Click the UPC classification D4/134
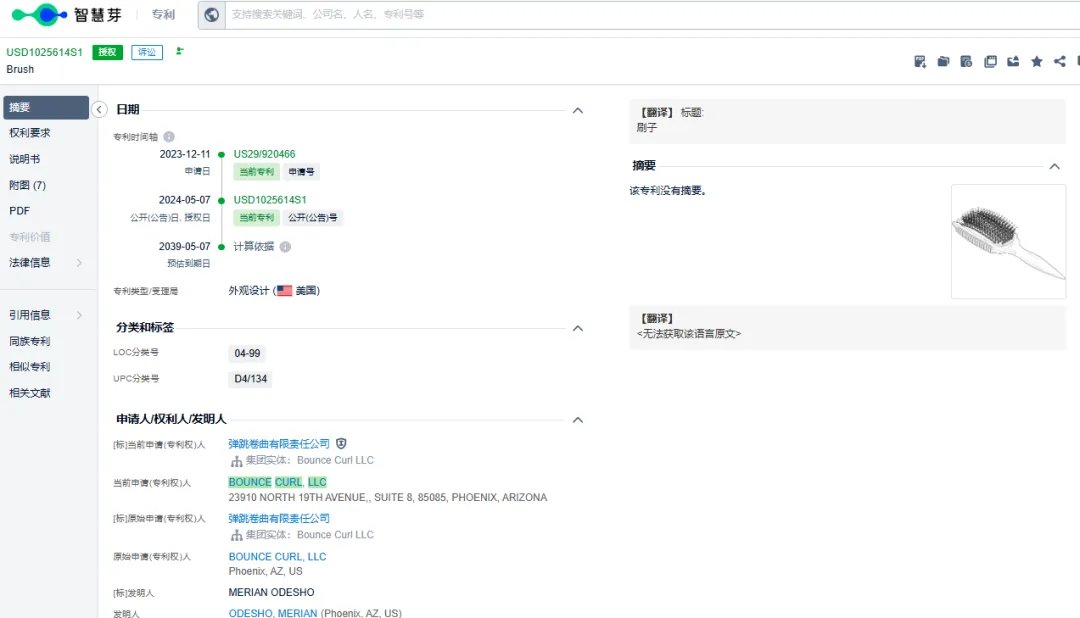 pyautogui.click(x=251, y=379)
